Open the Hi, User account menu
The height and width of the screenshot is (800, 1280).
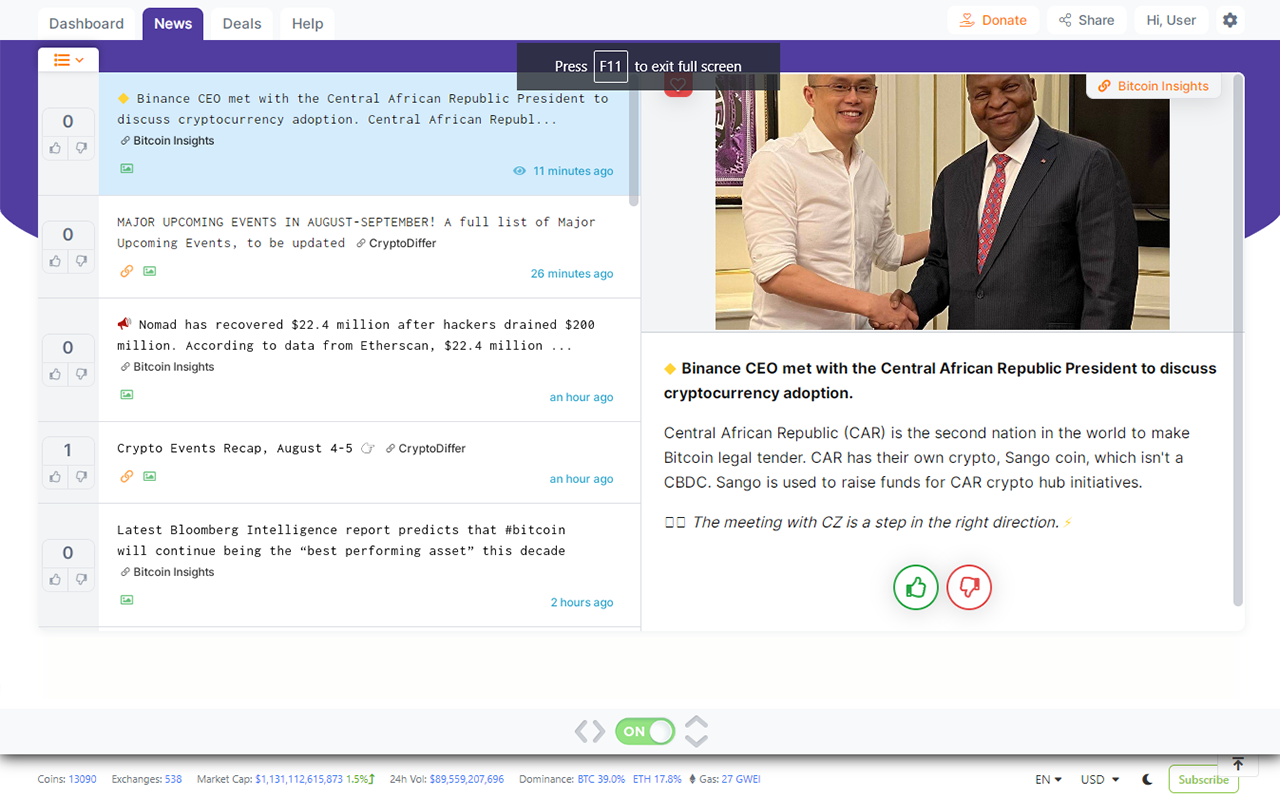coord(1171,20)
